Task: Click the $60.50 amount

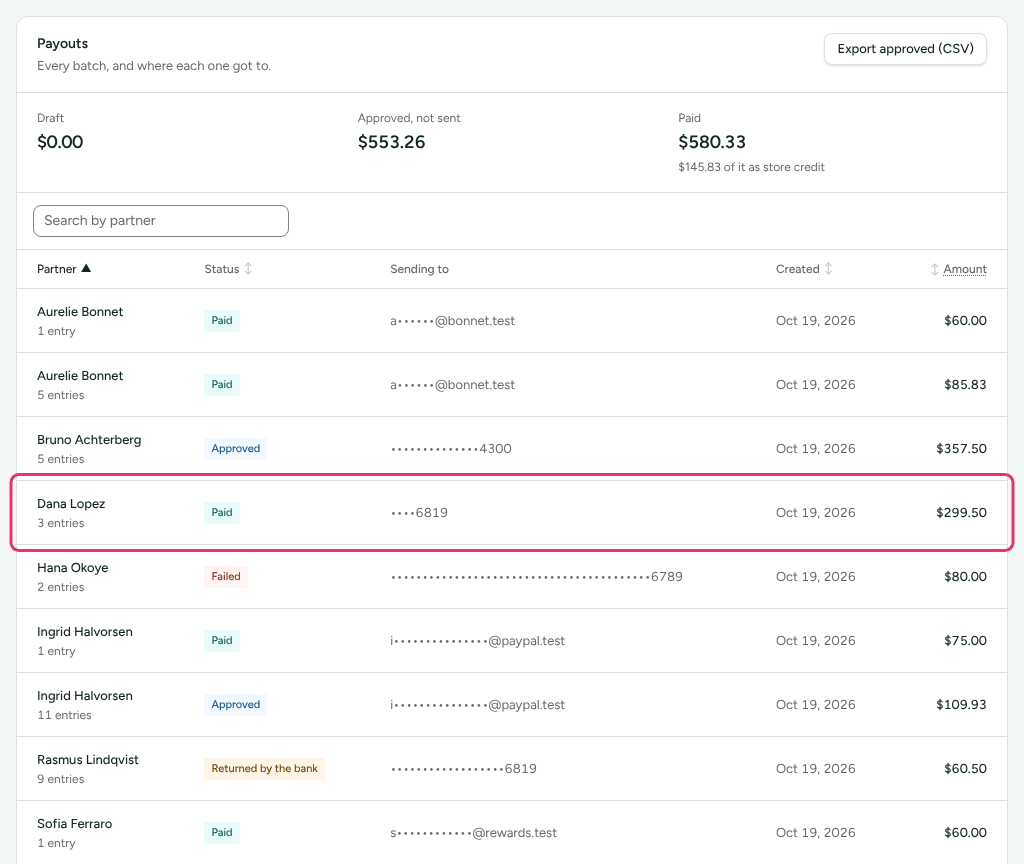Action: pos(965,769)
